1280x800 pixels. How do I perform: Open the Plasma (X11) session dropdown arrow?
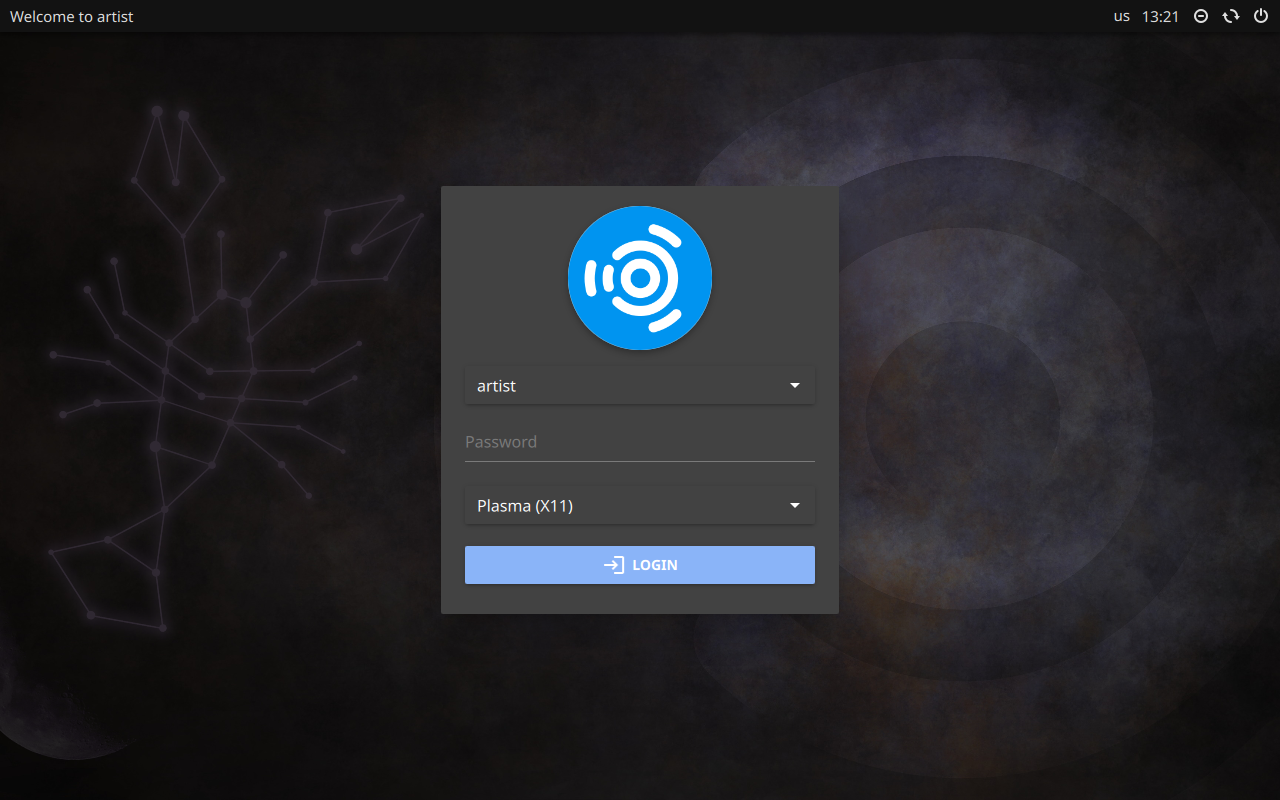[795, 506]
